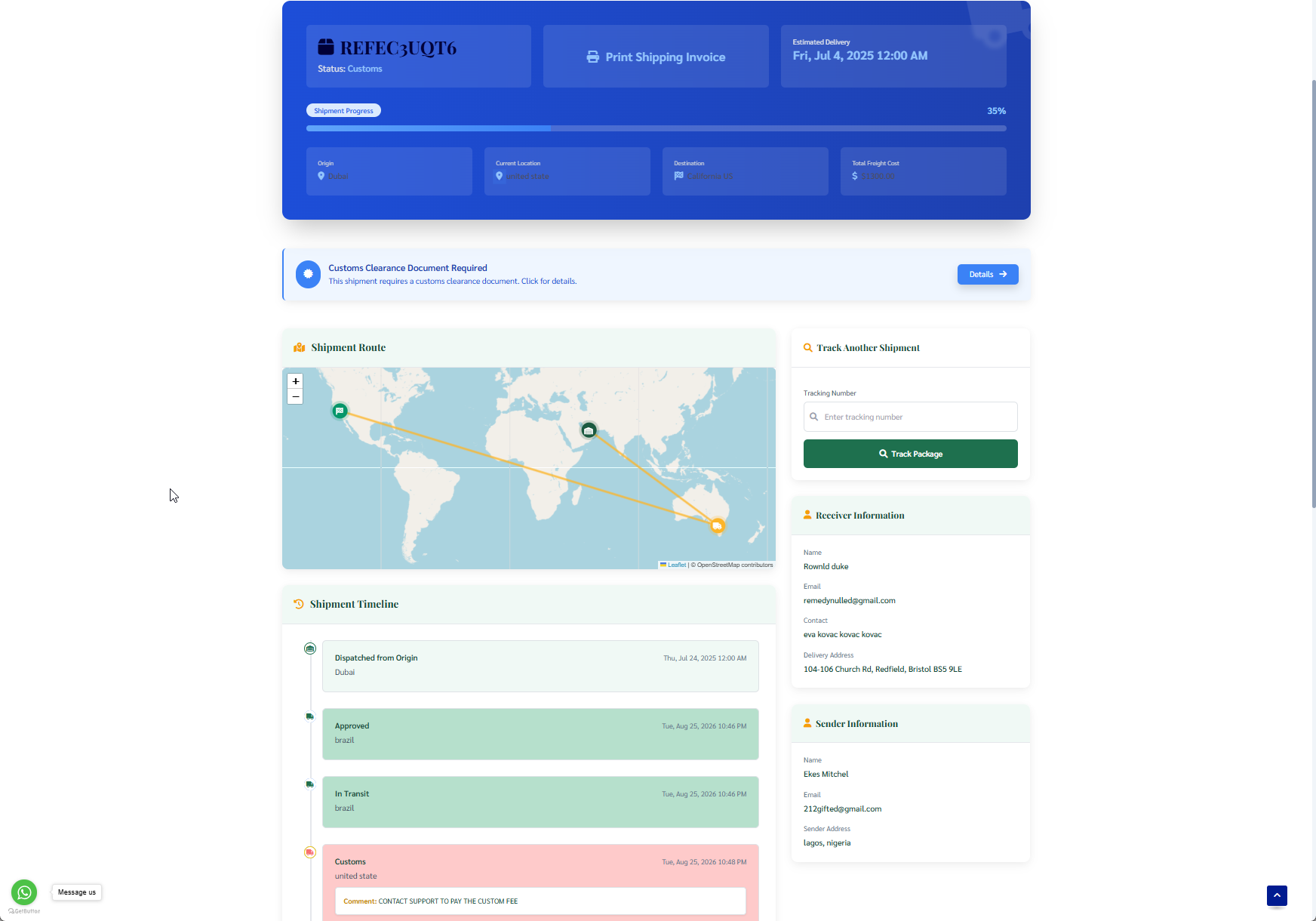Click the Customs timeline marker icon

(310, 852)
